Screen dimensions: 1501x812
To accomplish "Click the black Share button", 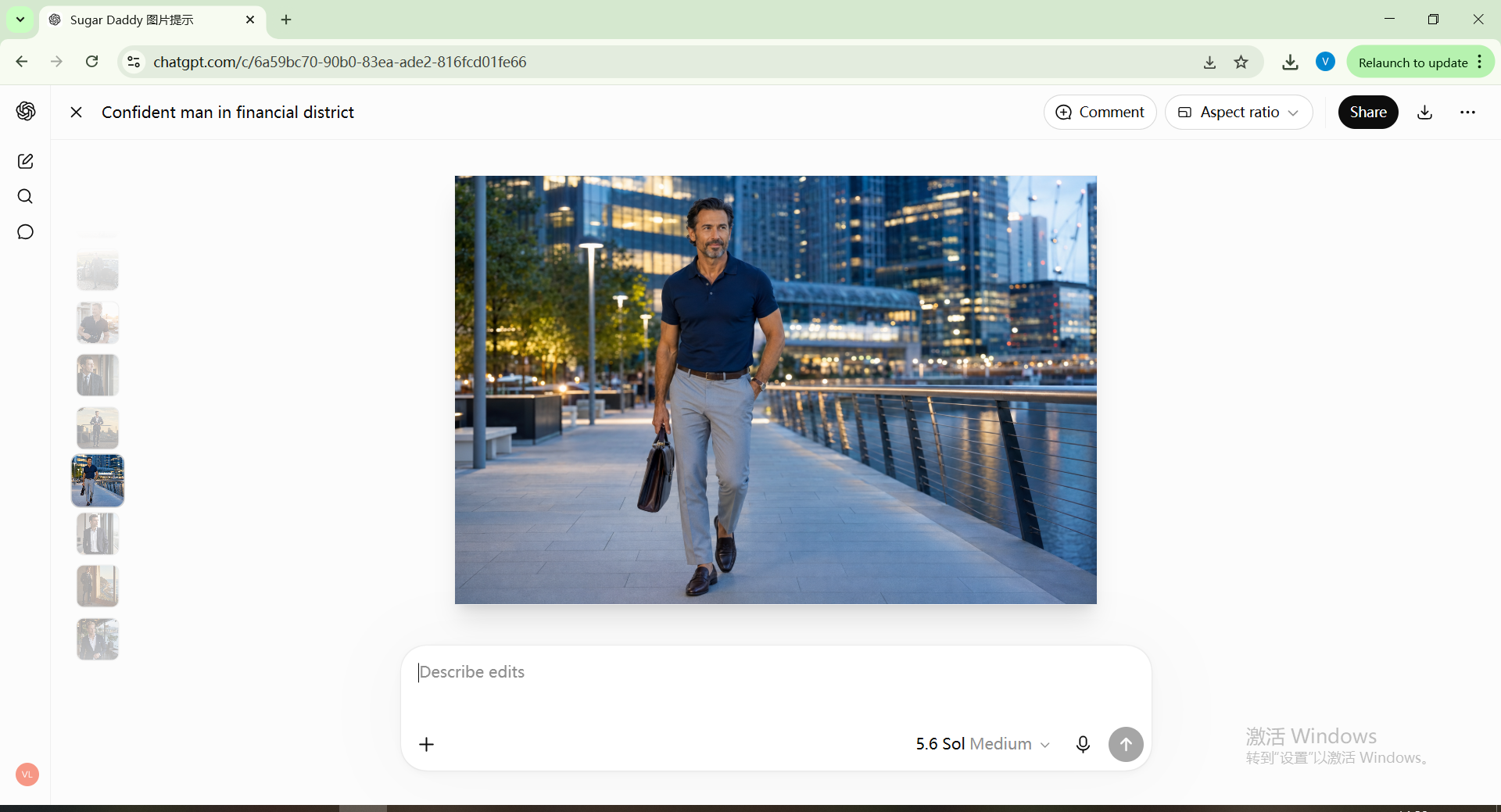I will tap(1368, 112).
